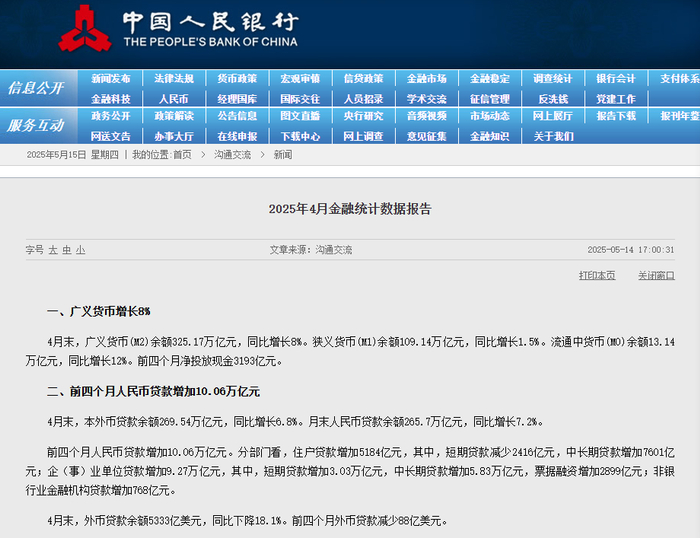Open the 党建工作 link
This screenshot has height=538, width=700.
[x=616, y=99]
